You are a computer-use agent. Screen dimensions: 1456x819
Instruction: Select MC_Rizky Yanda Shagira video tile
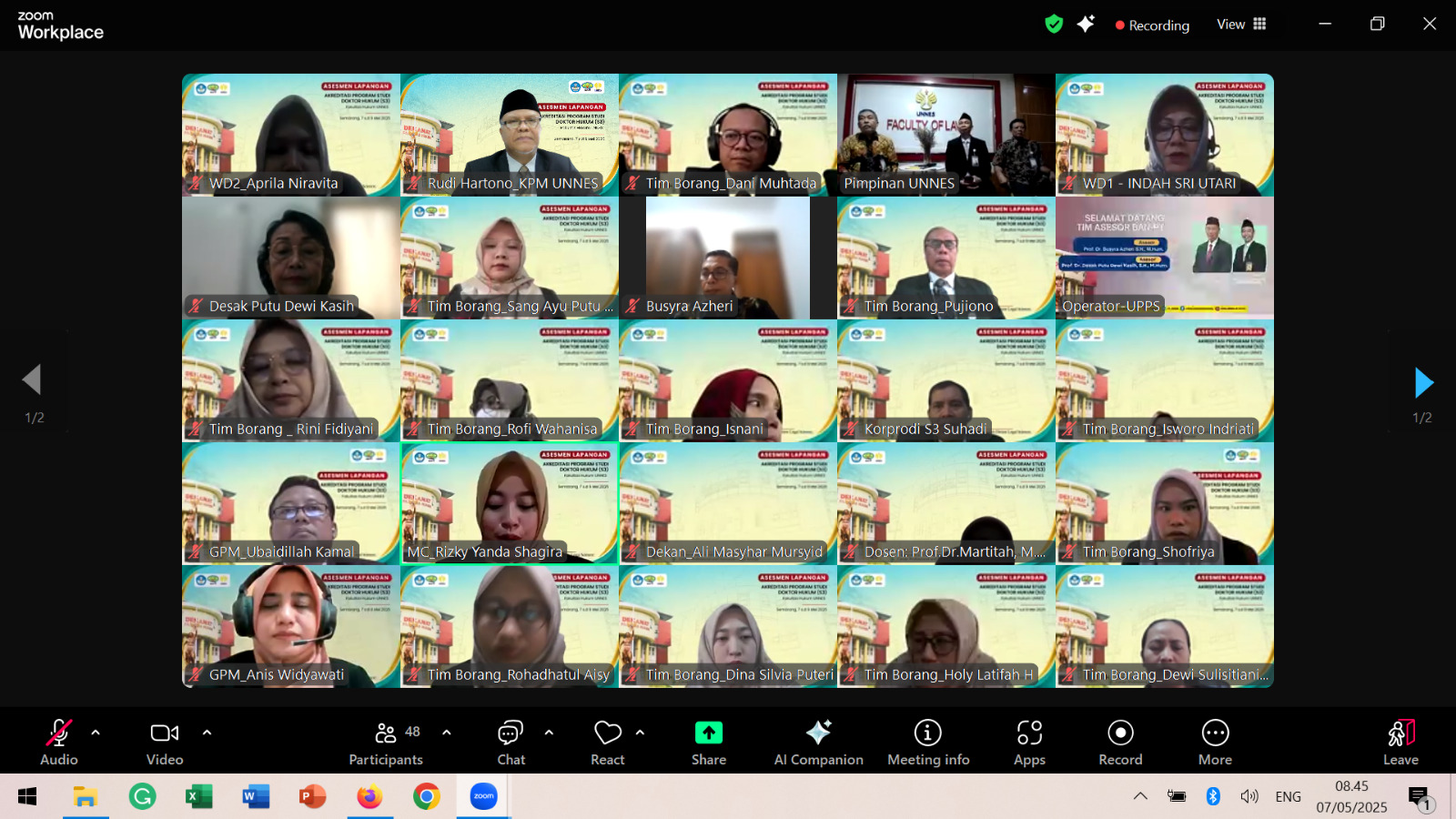coord(510,503)
